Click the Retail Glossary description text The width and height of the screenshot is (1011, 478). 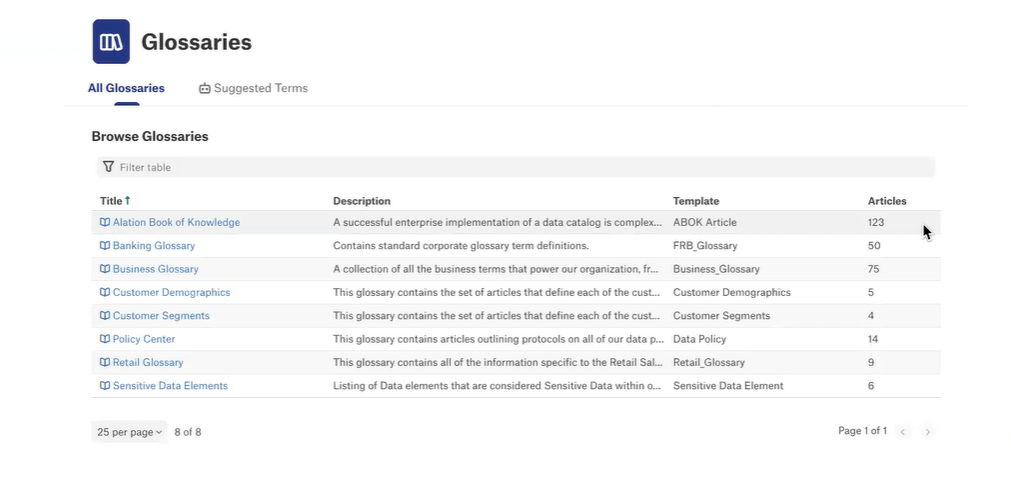[x=498, y=362]
